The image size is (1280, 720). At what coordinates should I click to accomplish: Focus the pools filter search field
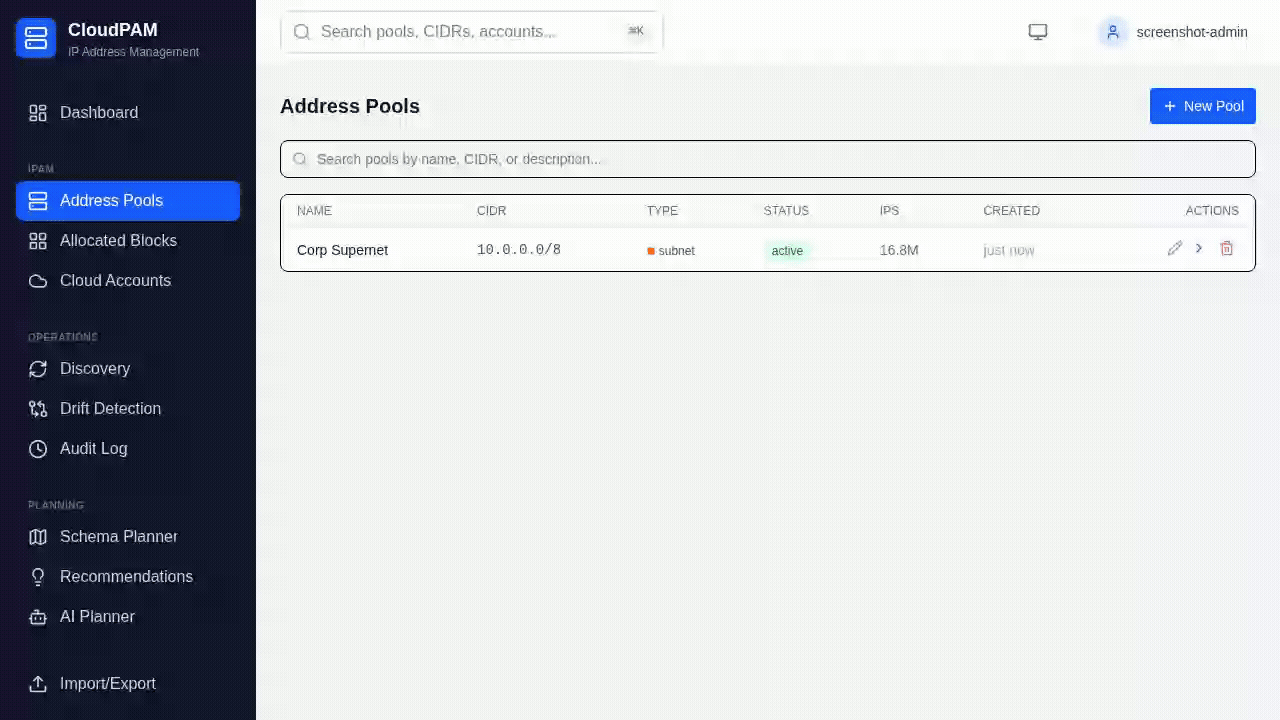tap(768, 159)
